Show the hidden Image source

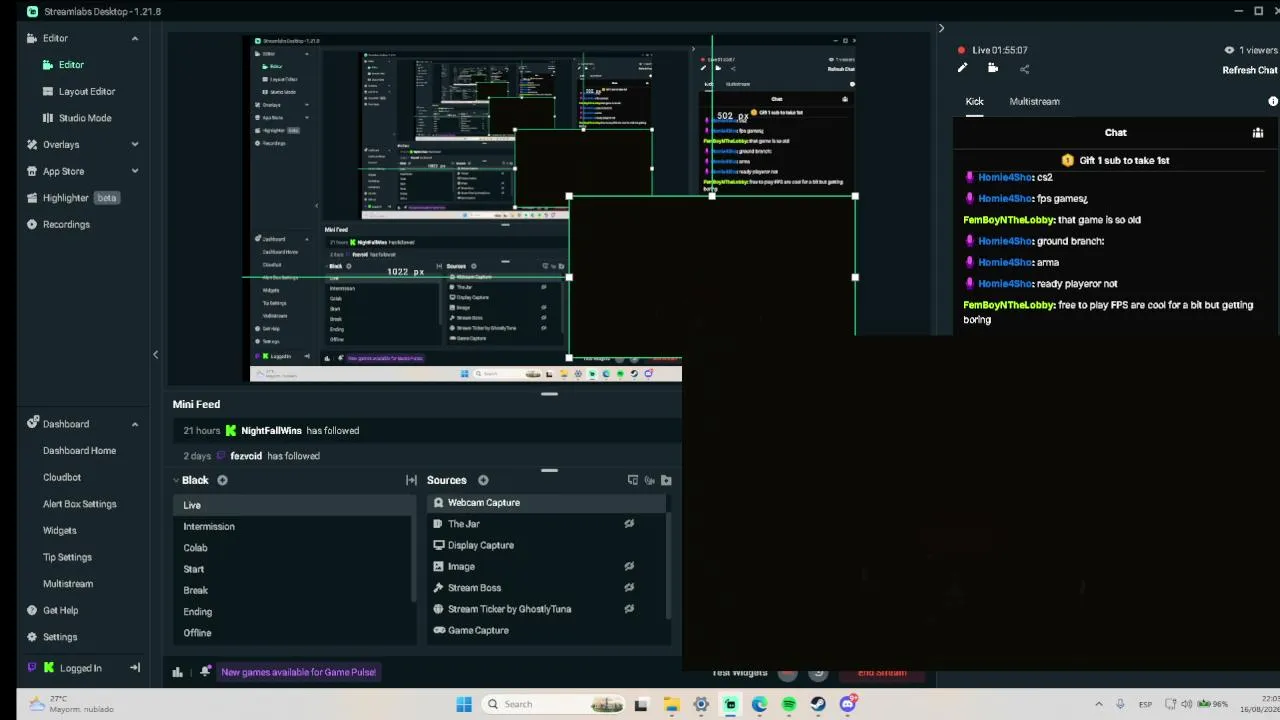coord(629,566)
